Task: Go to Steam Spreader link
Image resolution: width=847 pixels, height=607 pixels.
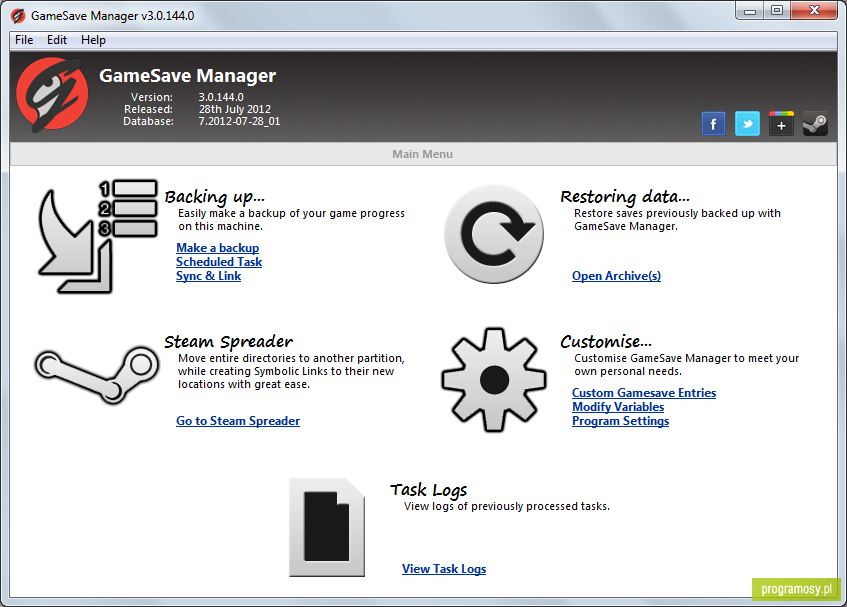Action: coord(238,421)
